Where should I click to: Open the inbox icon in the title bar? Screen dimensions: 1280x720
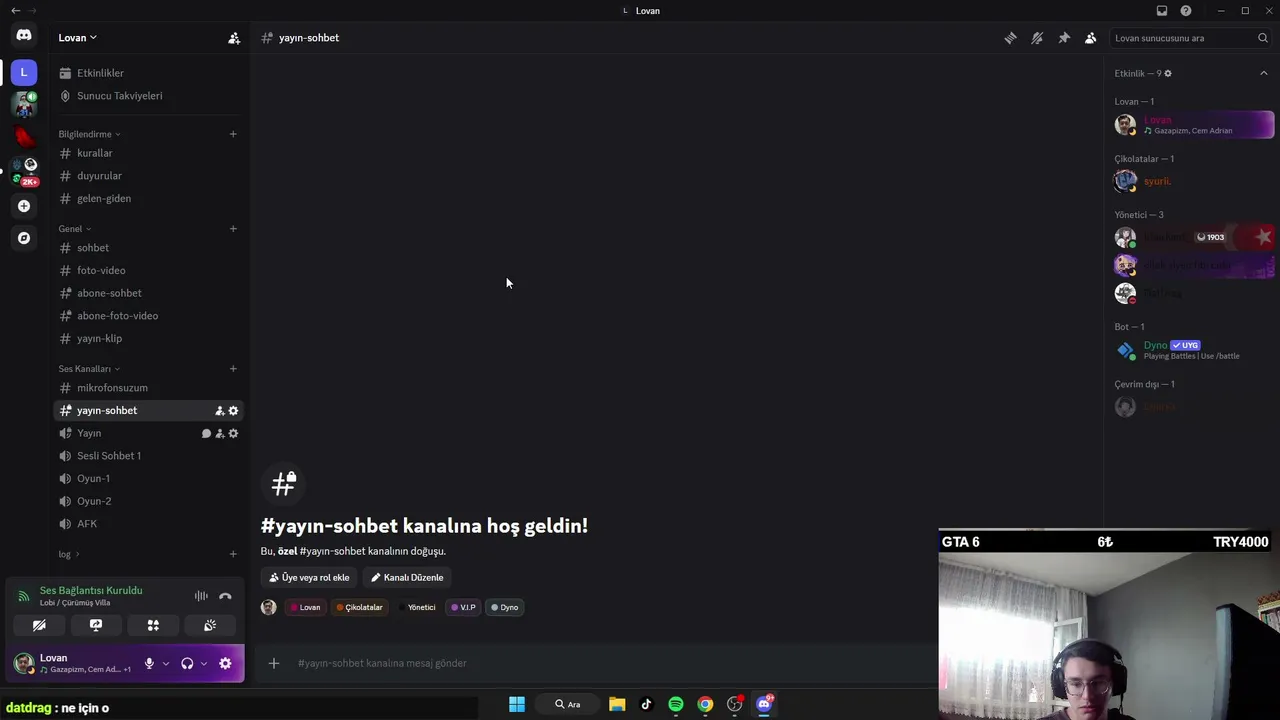(1162, 11)
